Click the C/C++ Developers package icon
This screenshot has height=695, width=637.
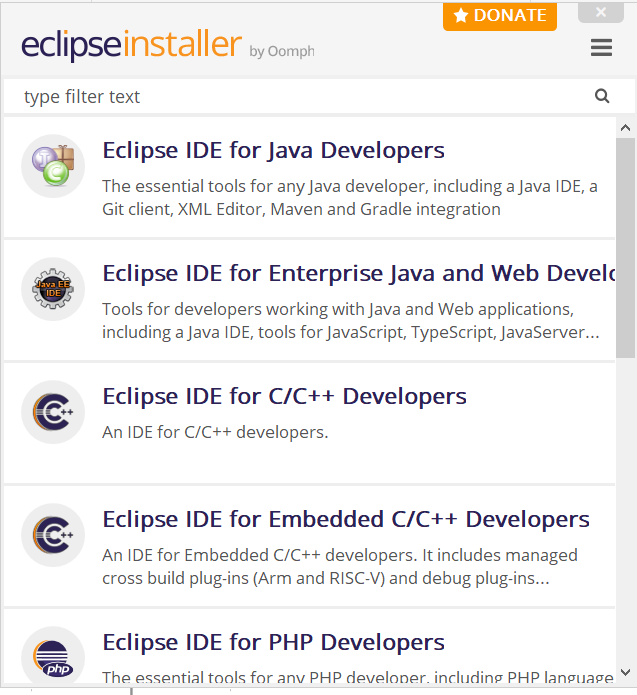[x=53, y=412]
